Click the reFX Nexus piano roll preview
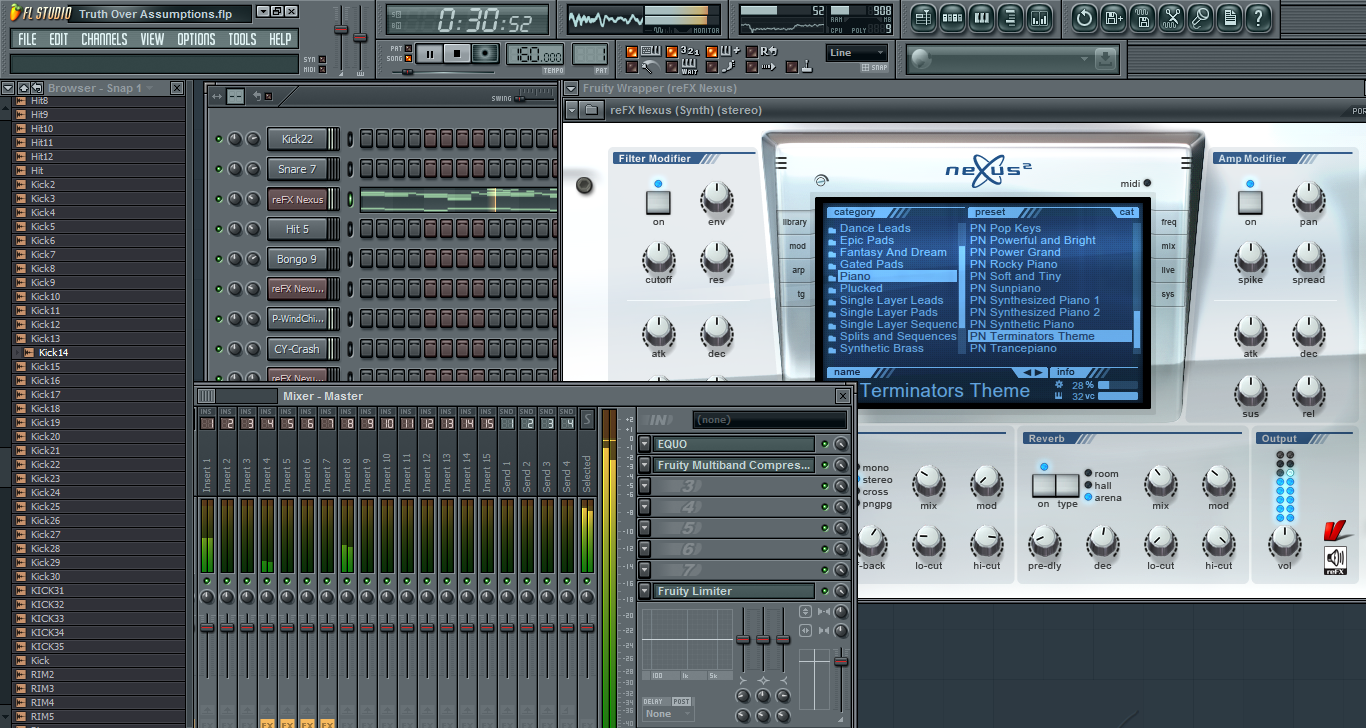 point(458,199)
